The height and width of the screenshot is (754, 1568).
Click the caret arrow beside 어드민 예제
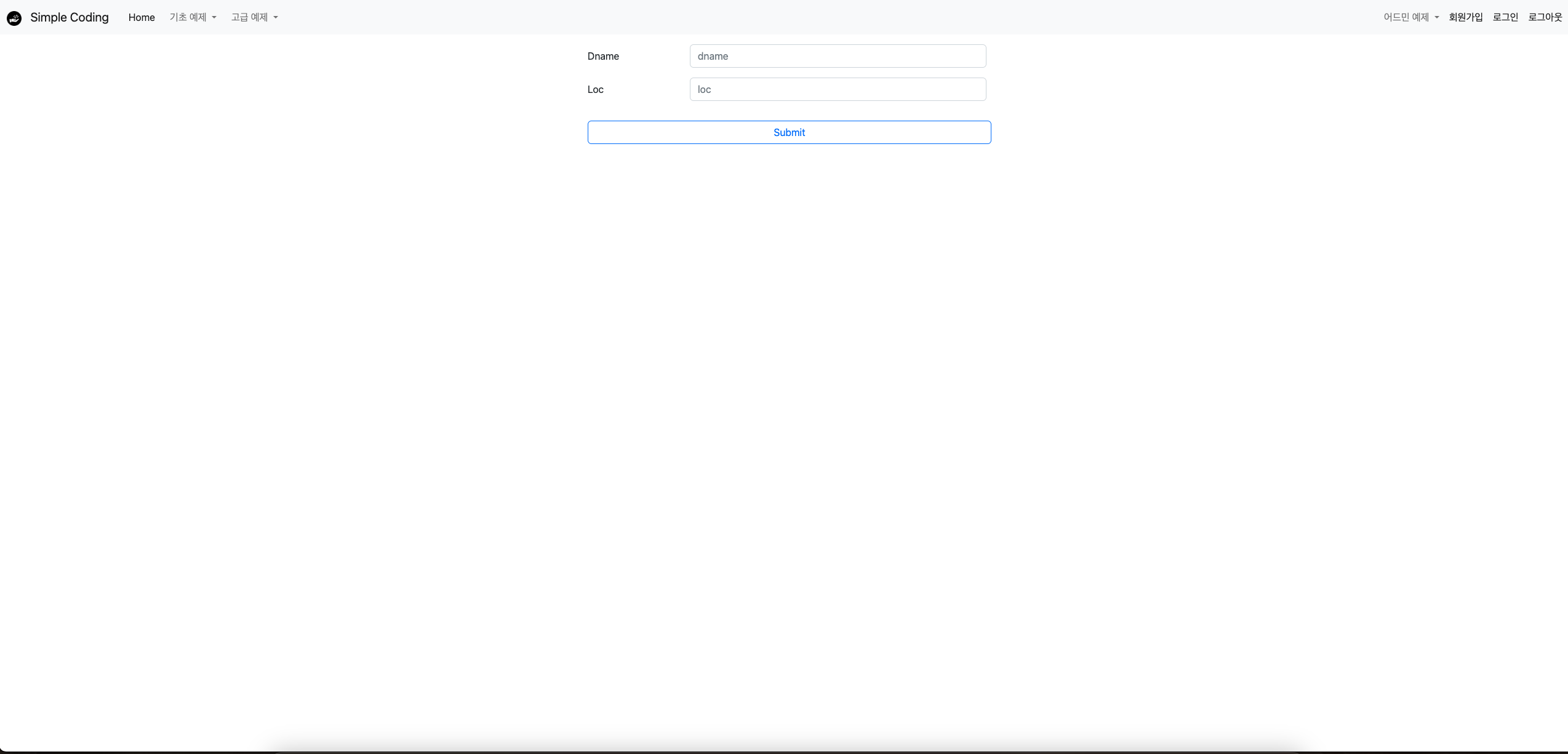tap(1437, 17)
